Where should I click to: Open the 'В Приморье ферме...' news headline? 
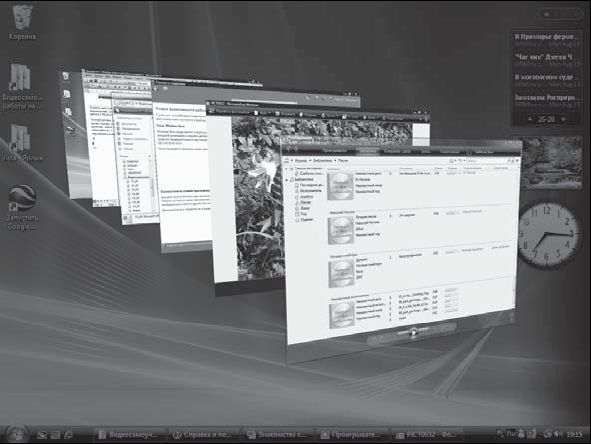(545, 37)
